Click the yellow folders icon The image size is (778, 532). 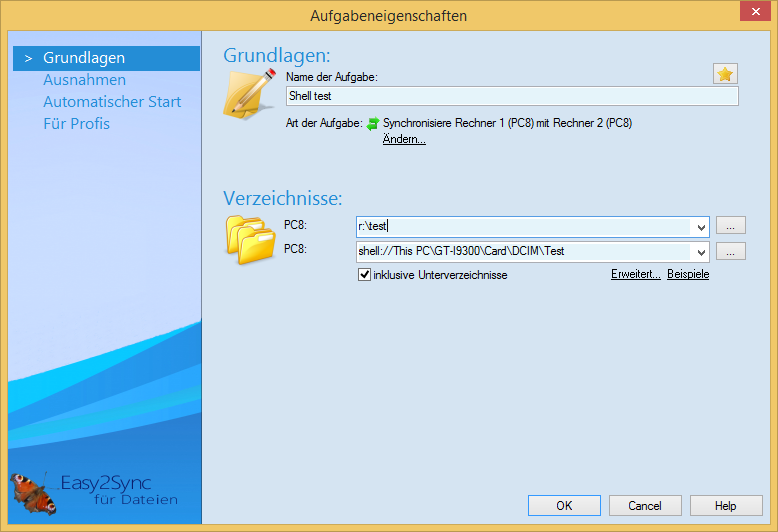[248, 238]
